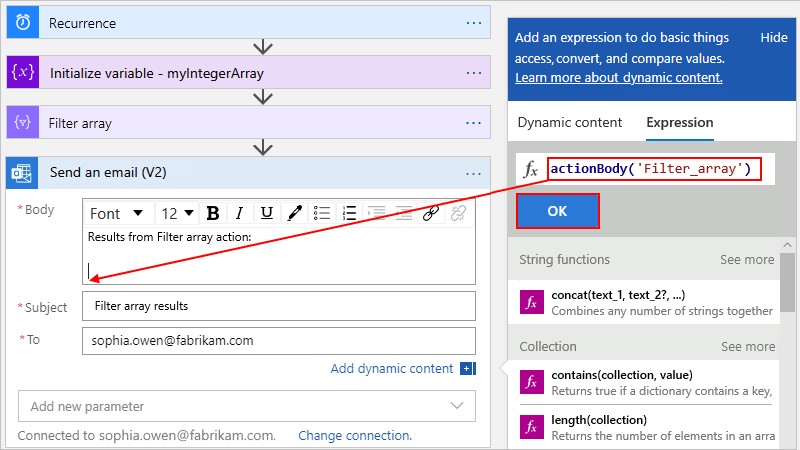Select the Expression tab

pos(680,122)
